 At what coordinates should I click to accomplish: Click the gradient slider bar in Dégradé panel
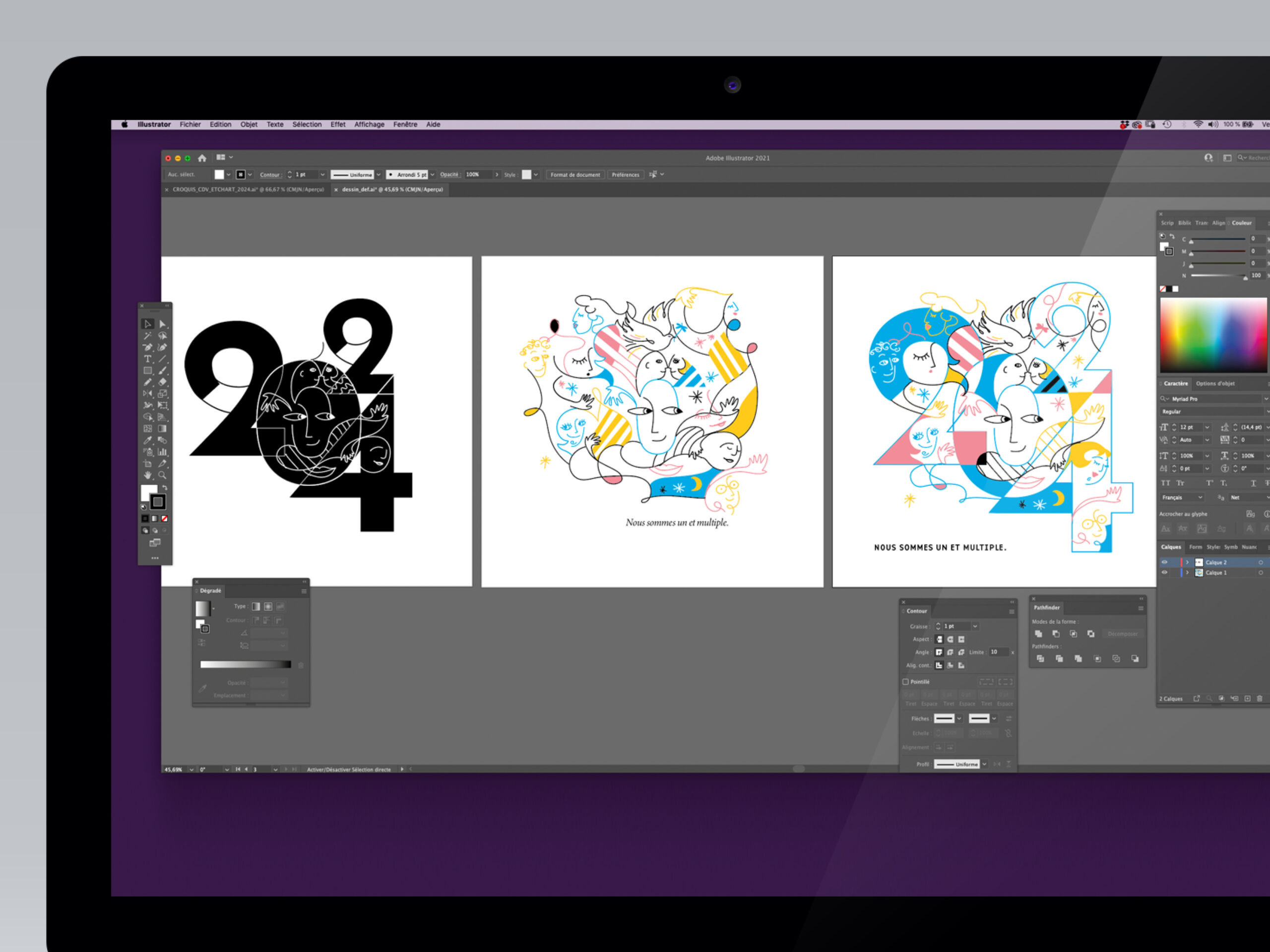click(245, 664)
